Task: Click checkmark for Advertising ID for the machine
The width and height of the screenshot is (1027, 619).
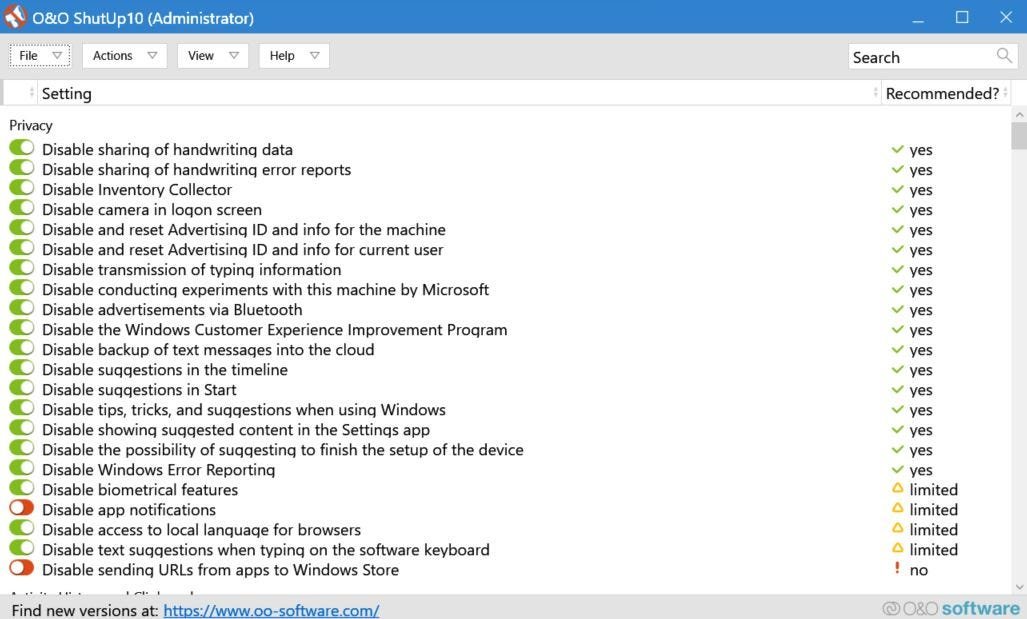Action: [897, 229]
